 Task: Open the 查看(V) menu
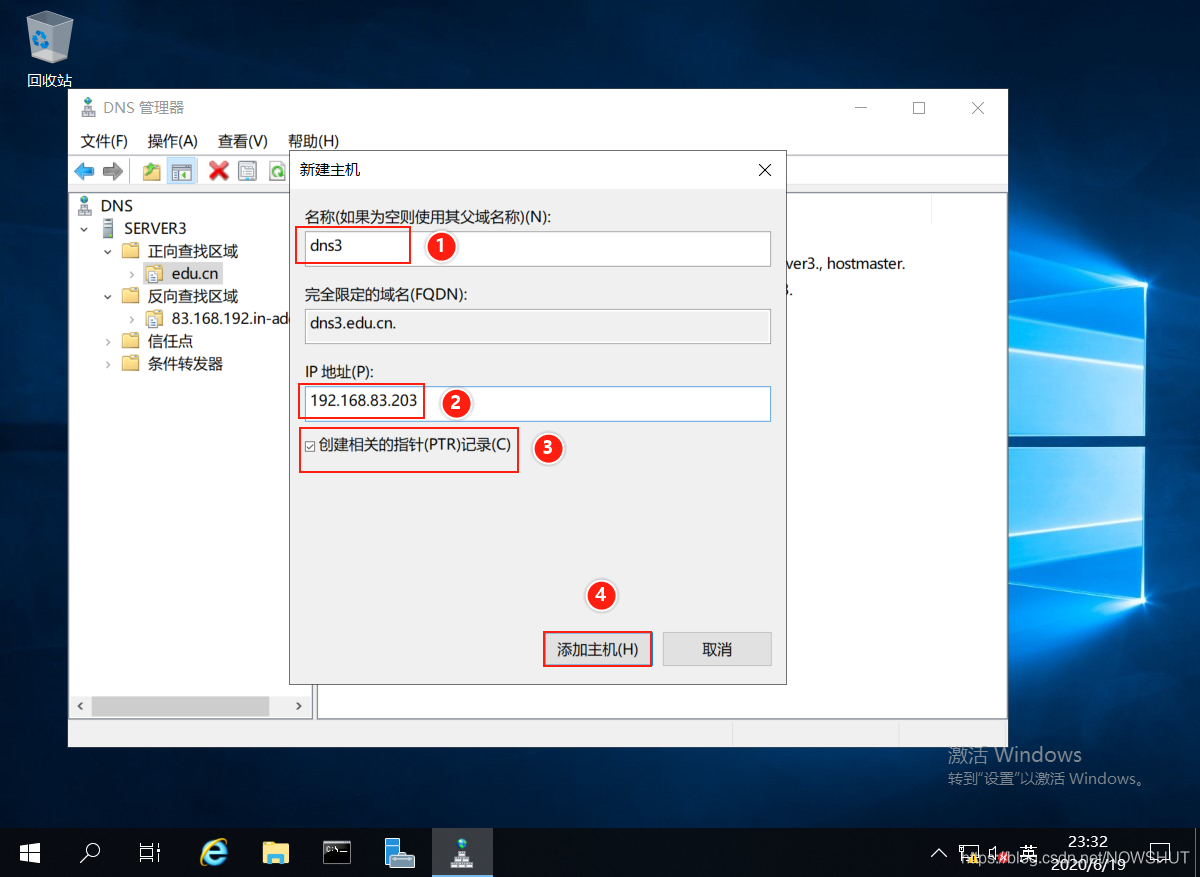click(x=242, y=141)
